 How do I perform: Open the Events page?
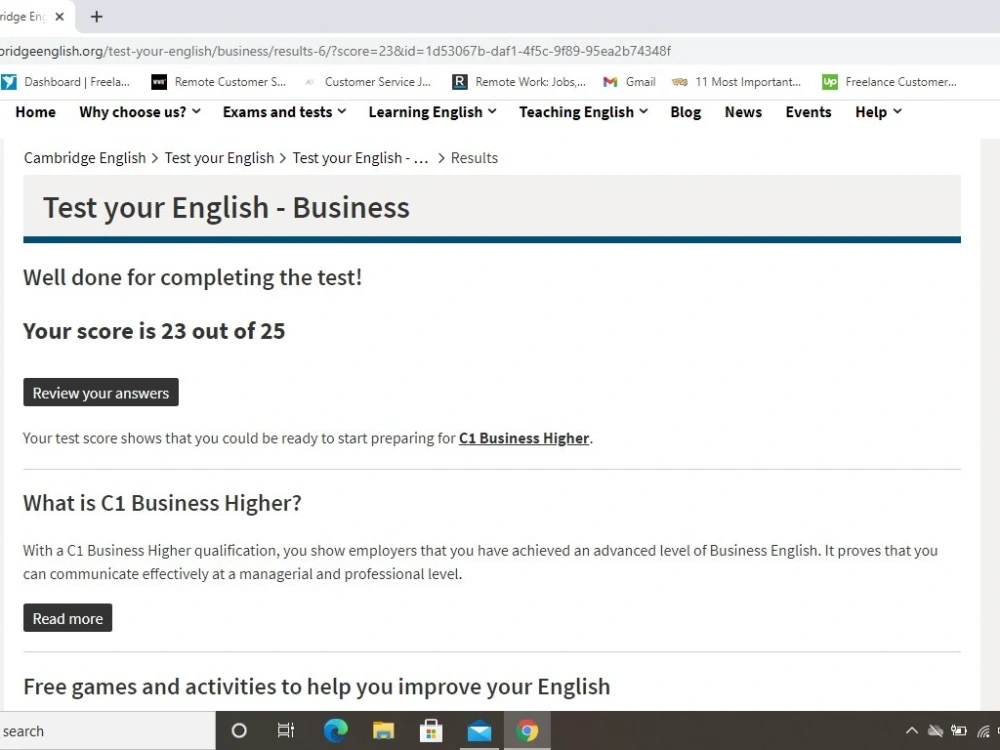click(x=808, y=112)
